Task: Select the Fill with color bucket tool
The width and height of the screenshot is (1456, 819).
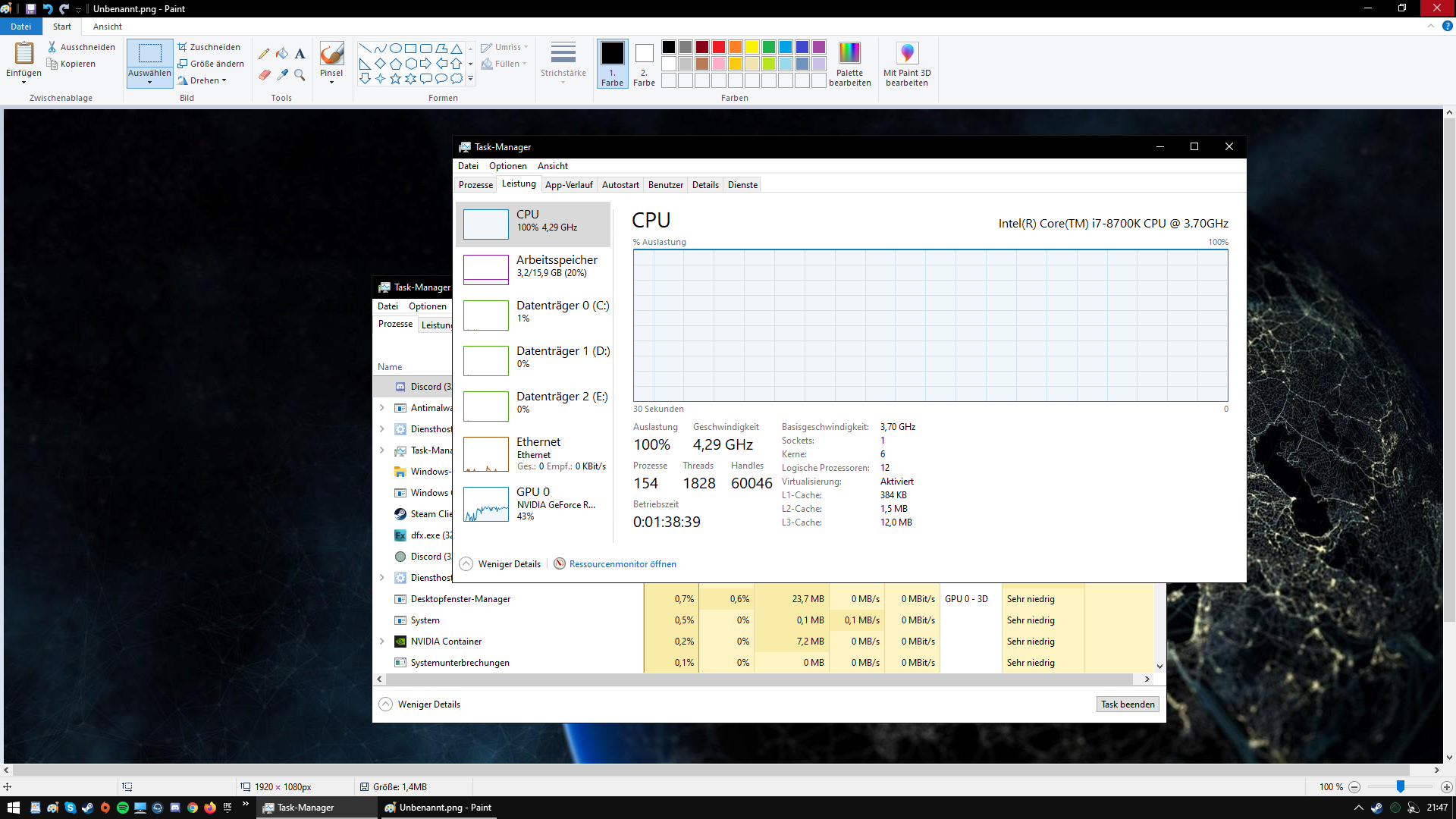Action: [282, 54]
